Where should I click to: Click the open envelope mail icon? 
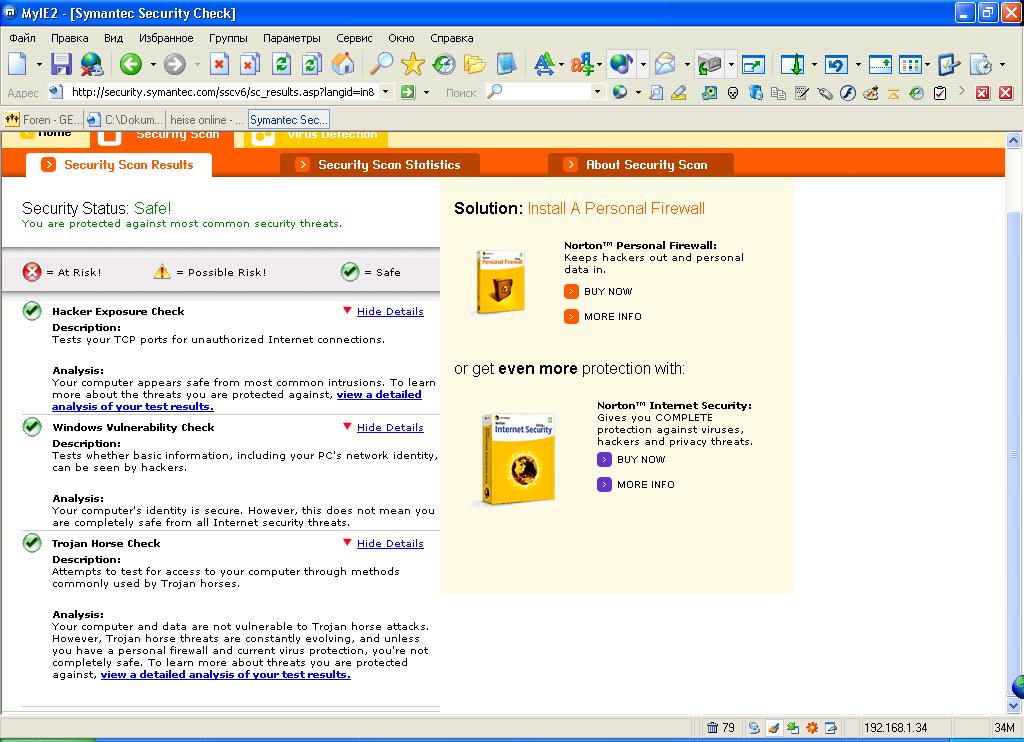665,64
